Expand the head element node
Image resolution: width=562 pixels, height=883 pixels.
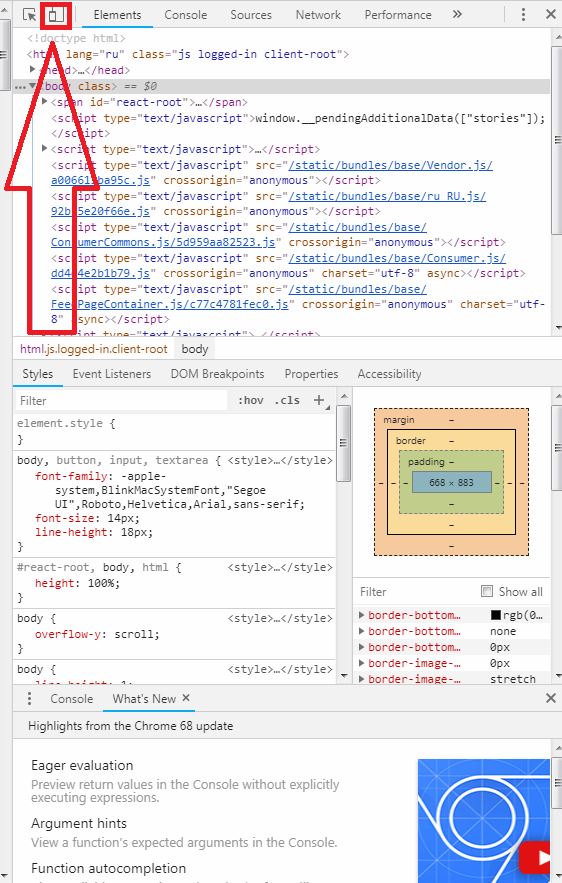pyautogui.click(x=33, y=69)
